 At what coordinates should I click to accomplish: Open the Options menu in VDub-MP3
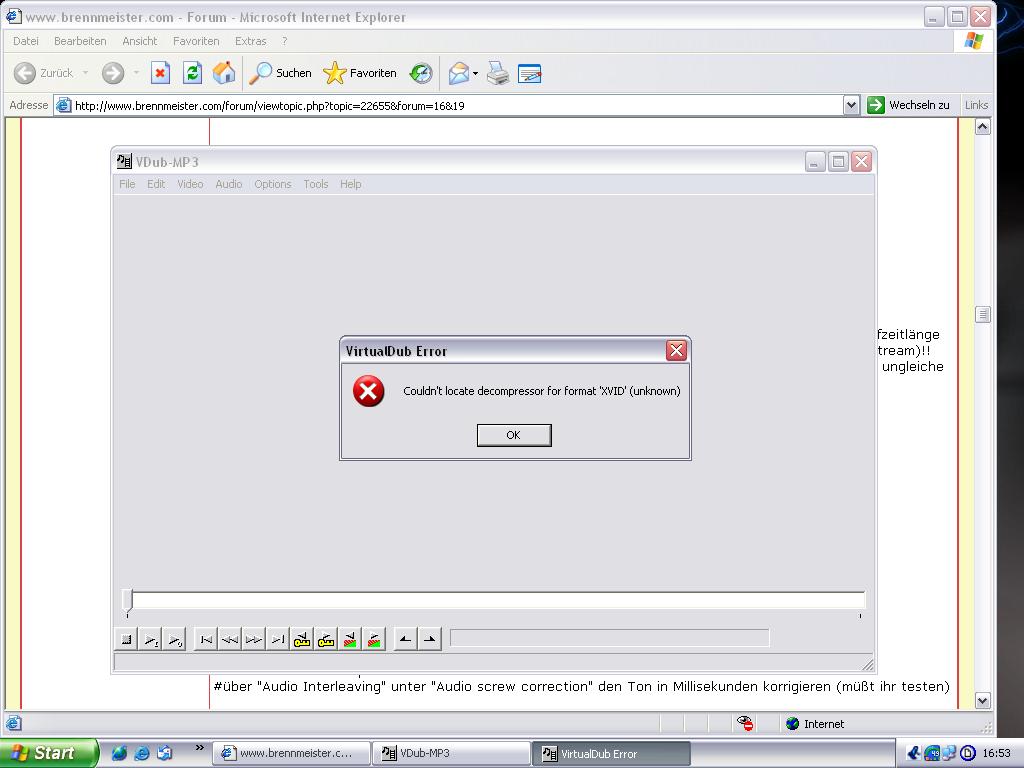tap(273, 184)
